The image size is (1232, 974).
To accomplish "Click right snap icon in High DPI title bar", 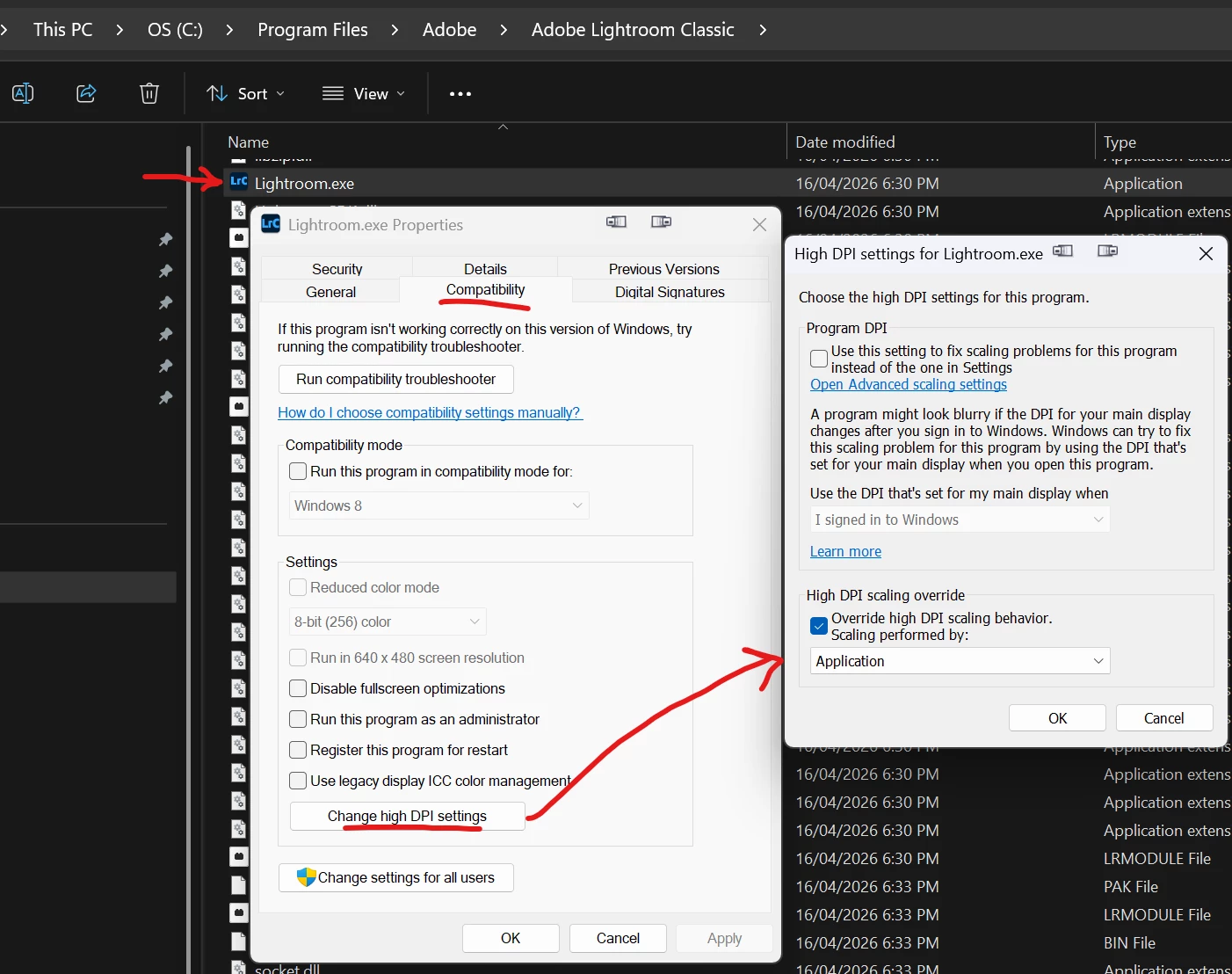I will (x=1108, y=251).
